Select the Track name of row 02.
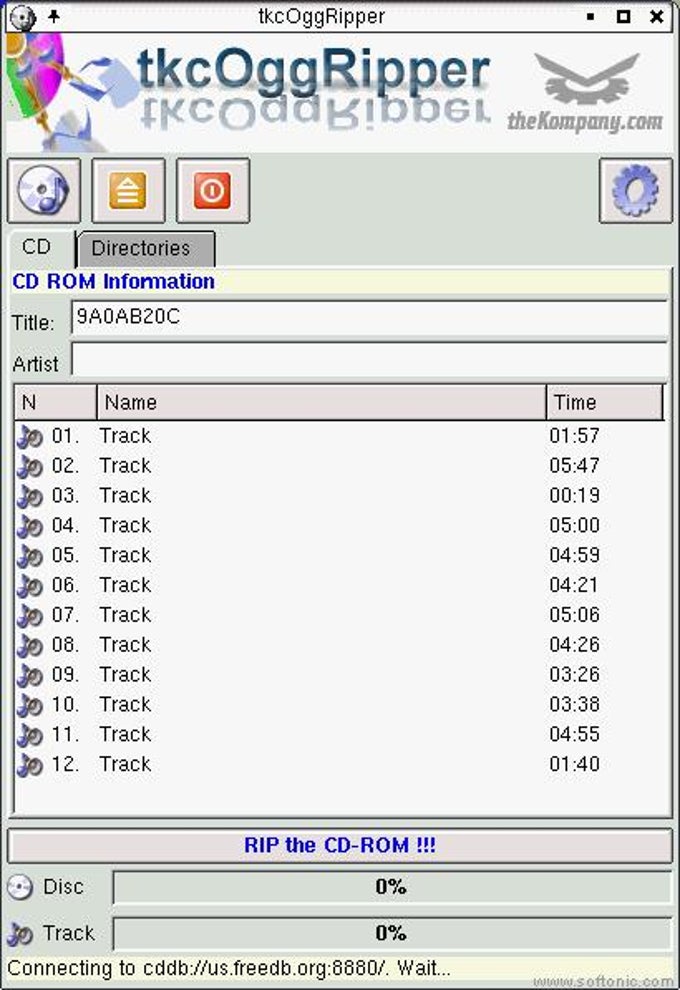 [x=125, y=465]
